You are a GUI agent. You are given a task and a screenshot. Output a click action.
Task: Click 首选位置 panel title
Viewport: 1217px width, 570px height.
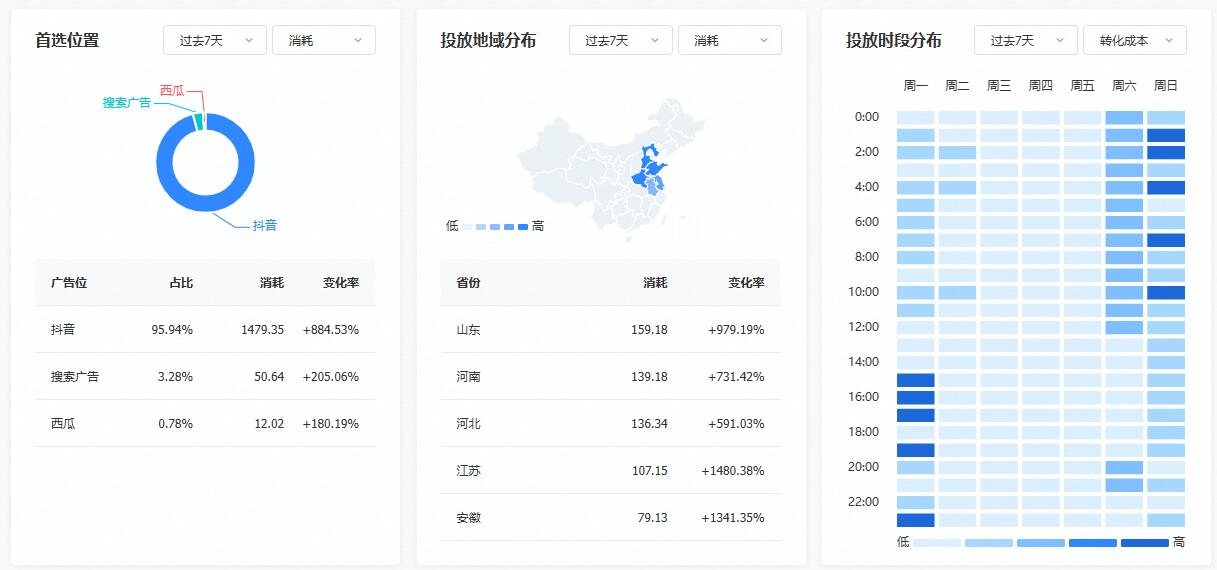67,40
